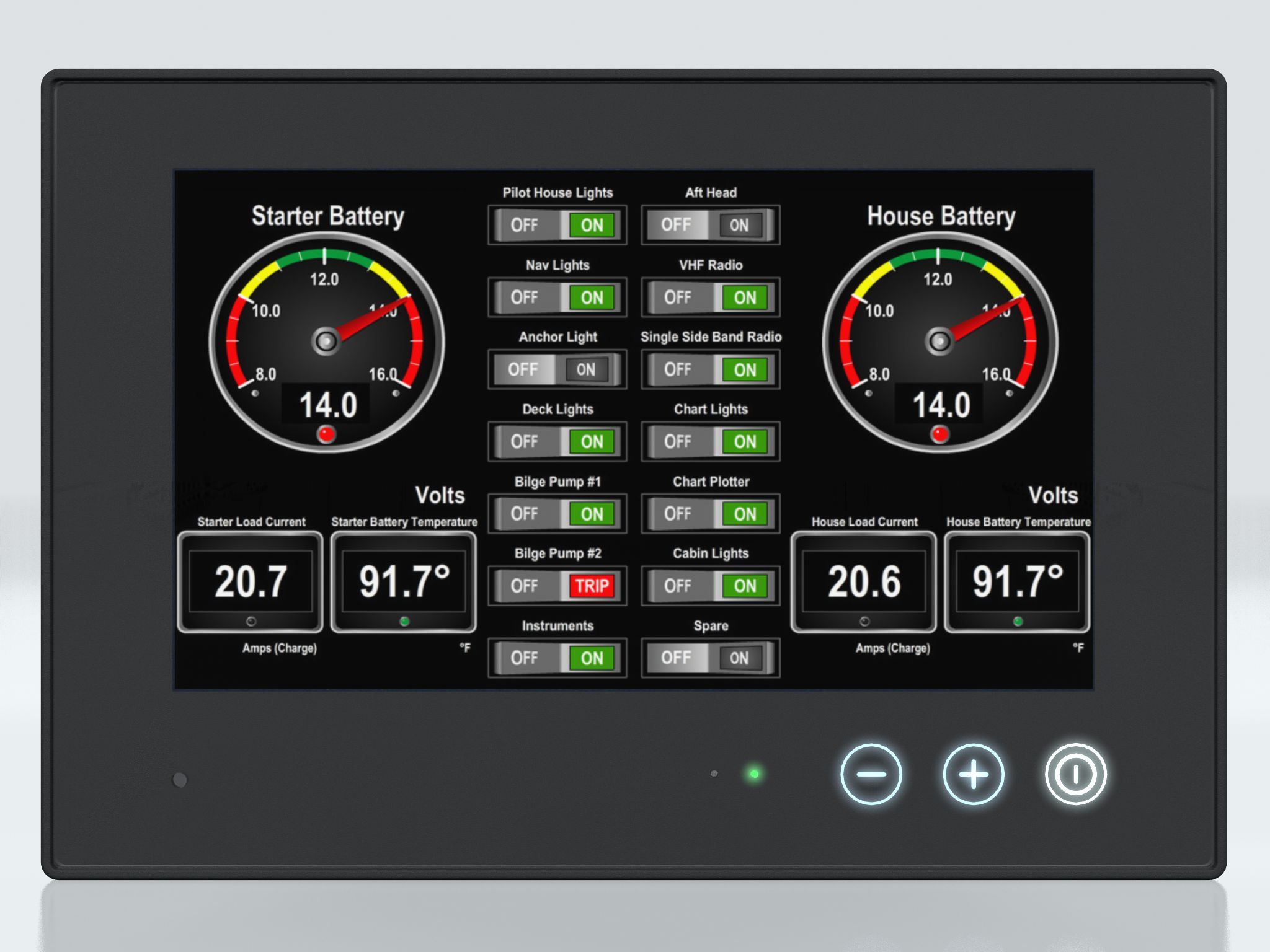Viewport: 1270px width, 952px height.
Task: Toggle the Chart Plotter switch
Action: (x=711, y=514)
